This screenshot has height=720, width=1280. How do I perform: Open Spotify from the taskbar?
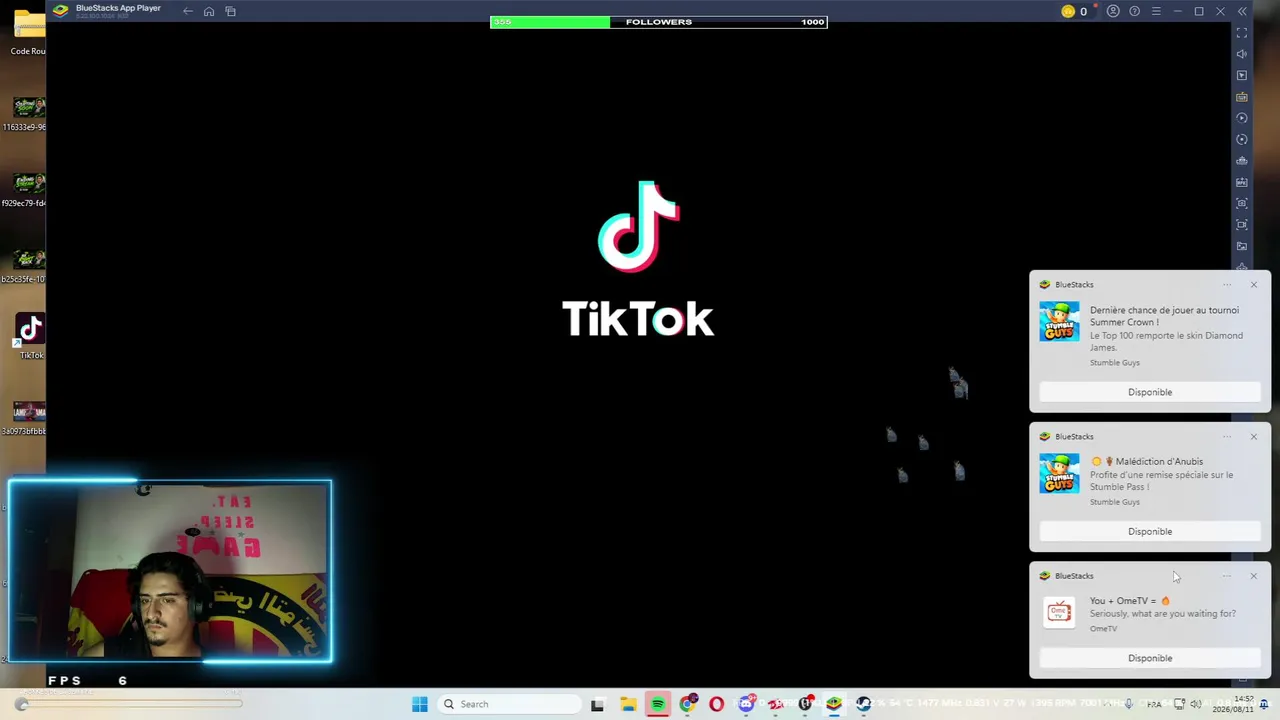[x=658, y=704]
